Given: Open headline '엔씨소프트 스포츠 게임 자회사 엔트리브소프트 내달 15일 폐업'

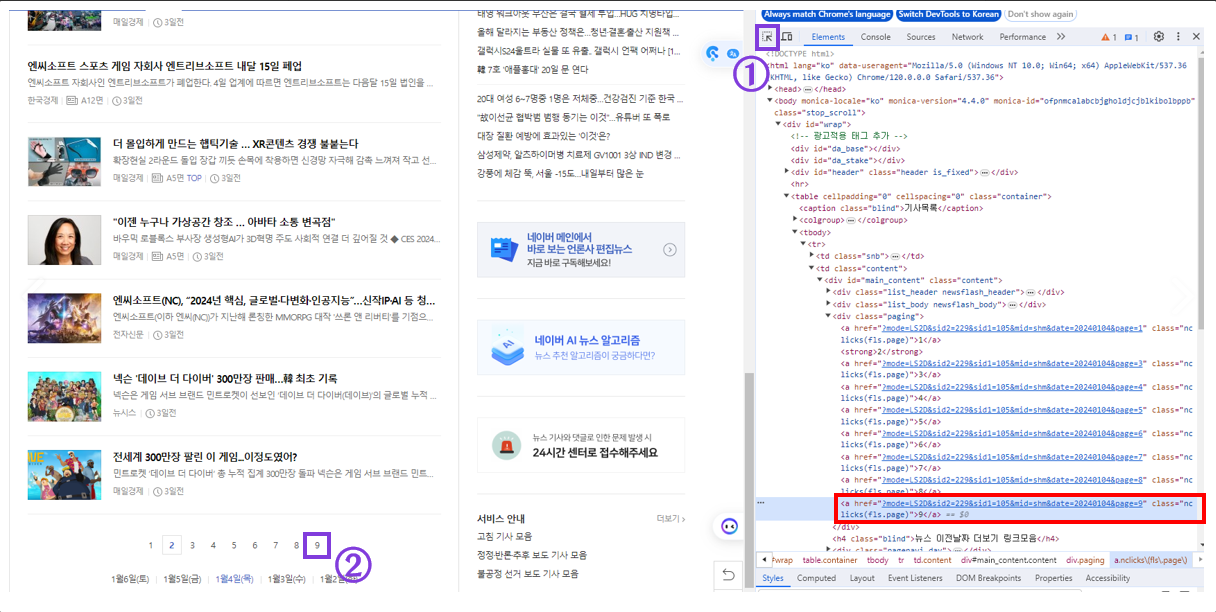Looking at the screenshot, I should click(165, 65).
